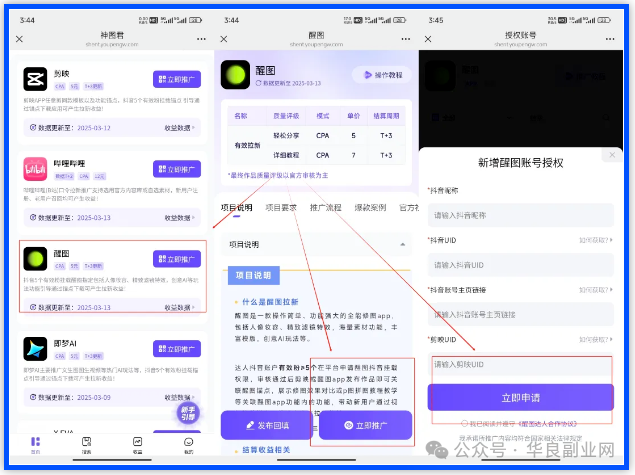Expand 收益数据 under the 剪映 card
Screen dimensions: 635x475
[182, 128]
